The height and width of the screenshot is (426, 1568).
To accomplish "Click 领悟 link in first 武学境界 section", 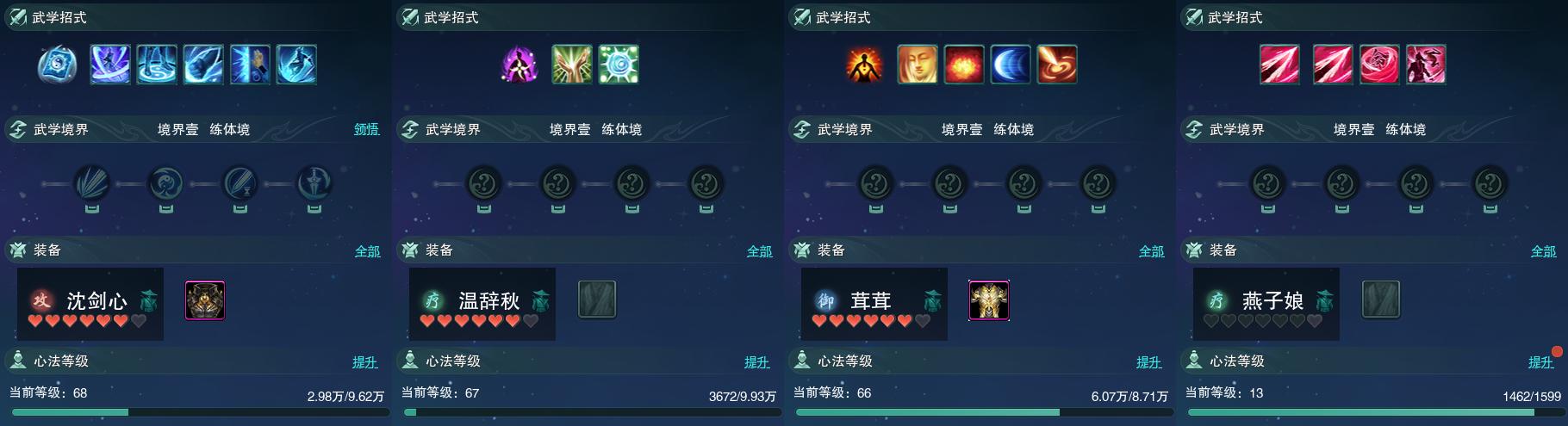I will coord(366,129).
